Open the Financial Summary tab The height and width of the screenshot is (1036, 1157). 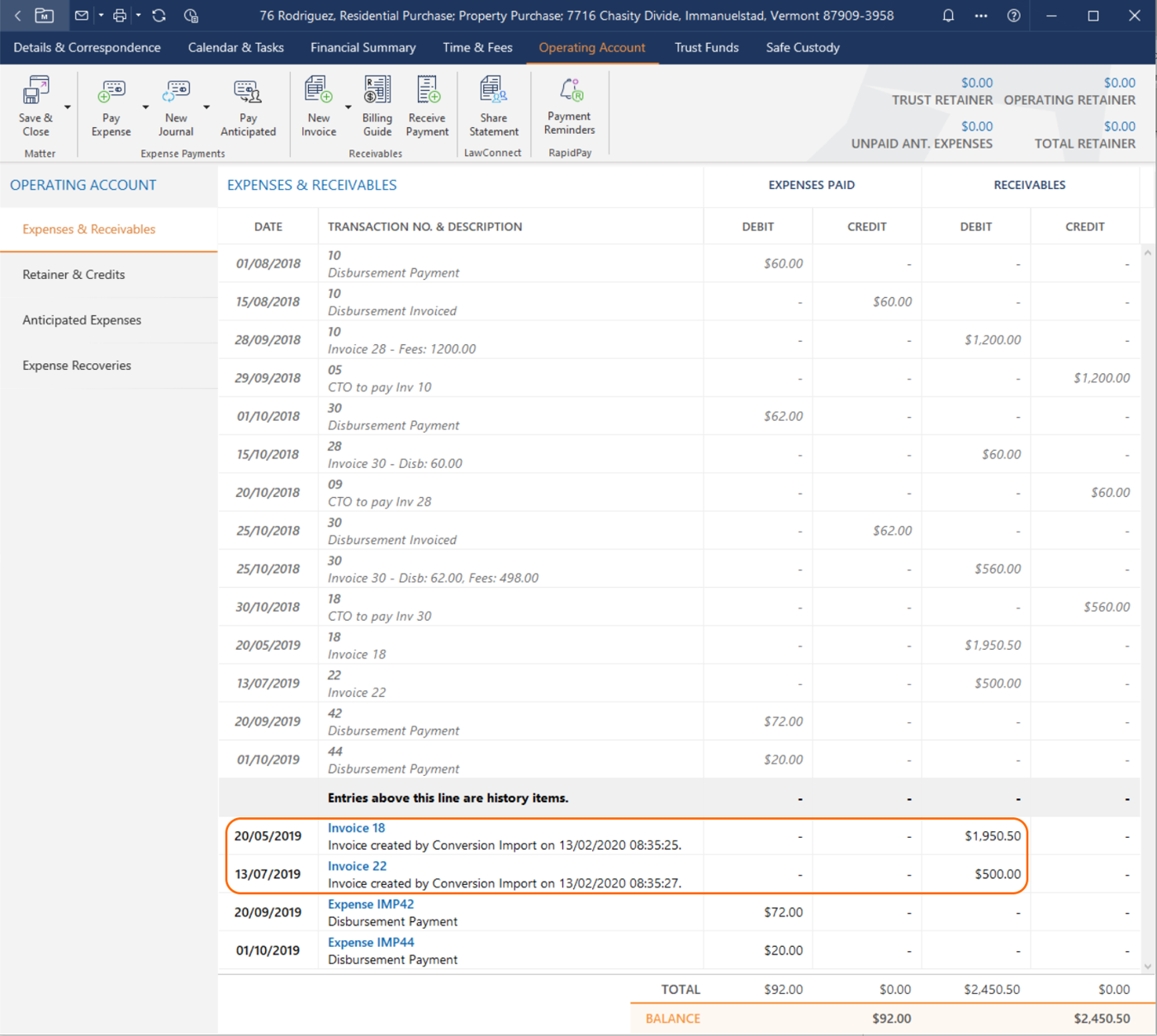[363, 48]
